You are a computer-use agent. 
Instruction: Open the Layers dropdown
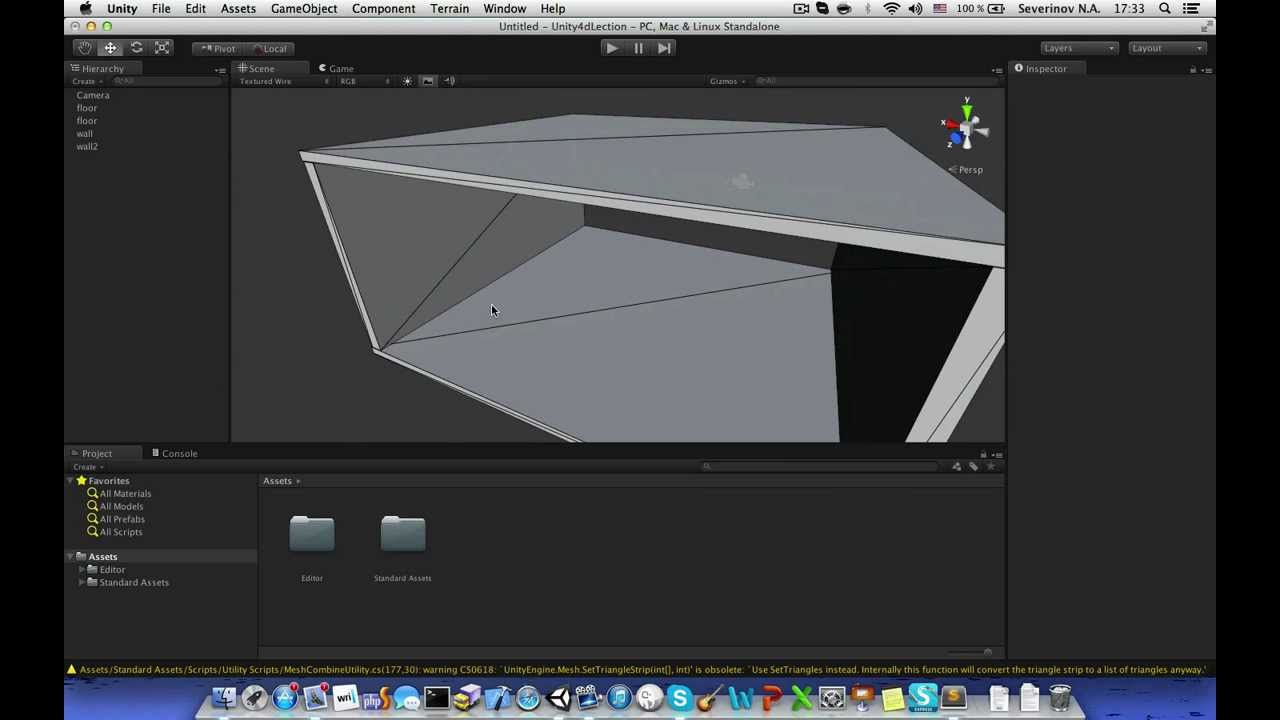[1078, 48]
